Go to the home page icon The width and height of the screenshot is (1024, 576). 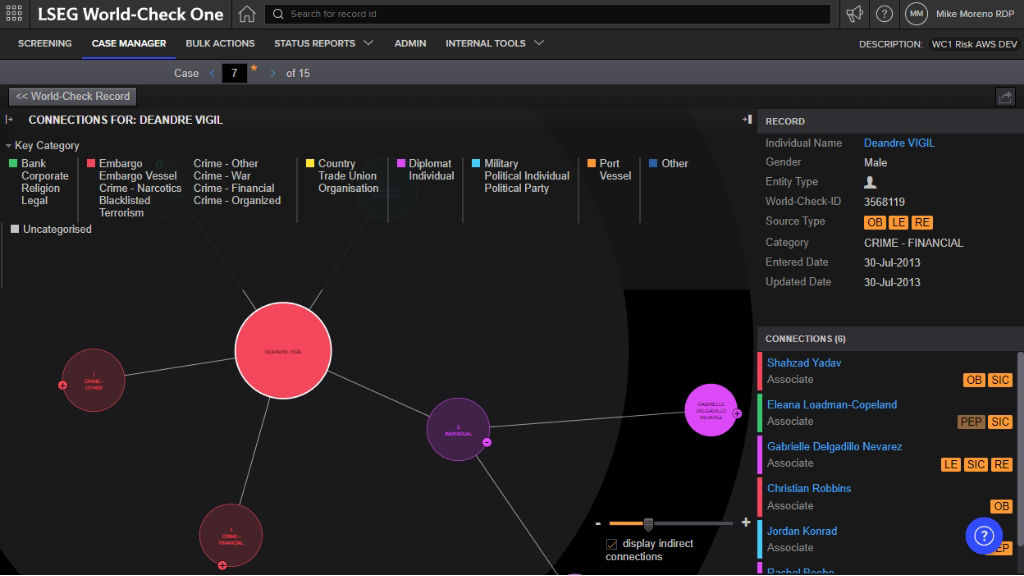(x=247, y=14)
